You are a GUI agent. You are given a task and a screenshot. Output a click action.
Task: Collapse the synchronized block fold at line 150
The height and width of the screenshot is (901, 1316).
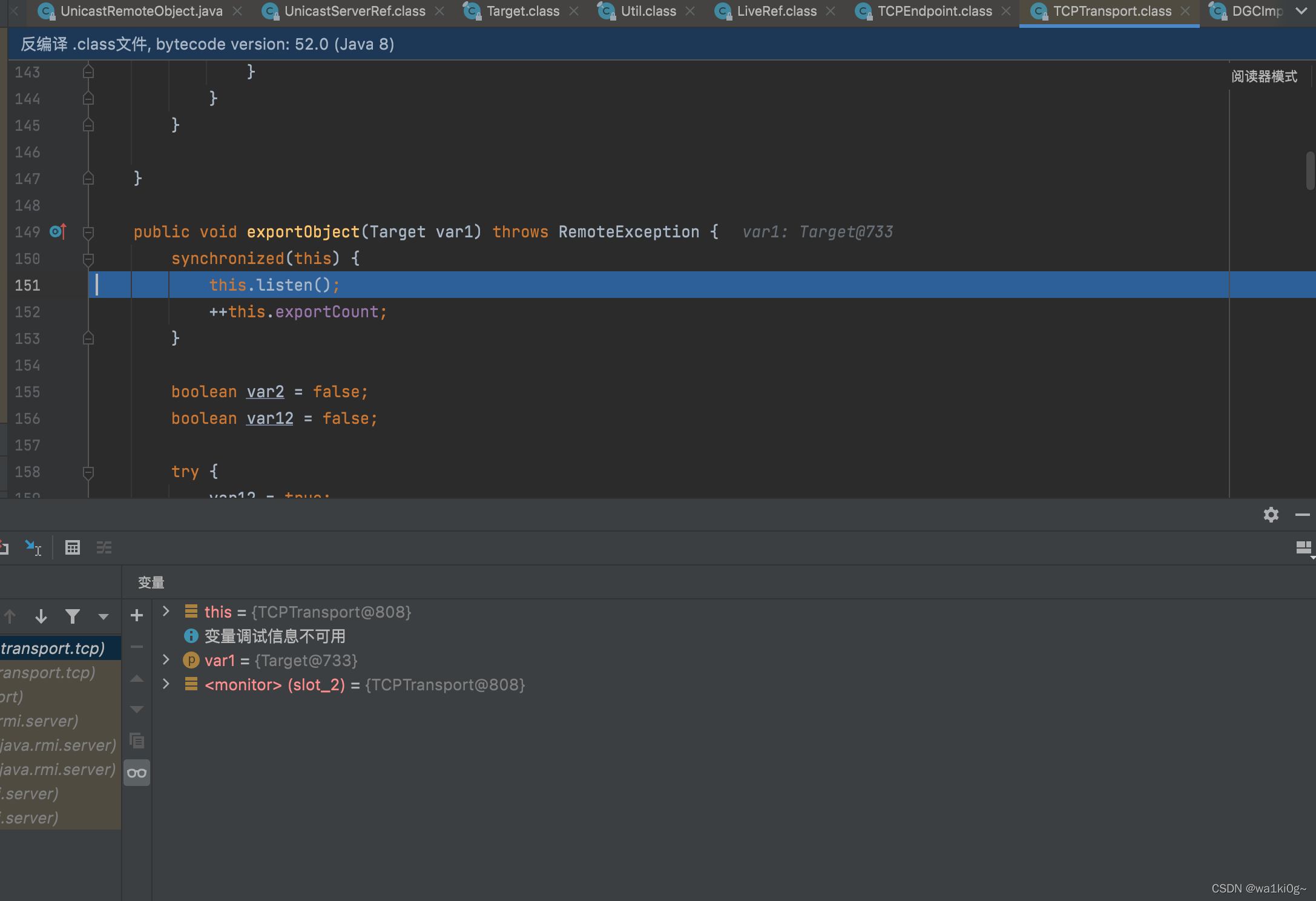(x=88, y=259)
